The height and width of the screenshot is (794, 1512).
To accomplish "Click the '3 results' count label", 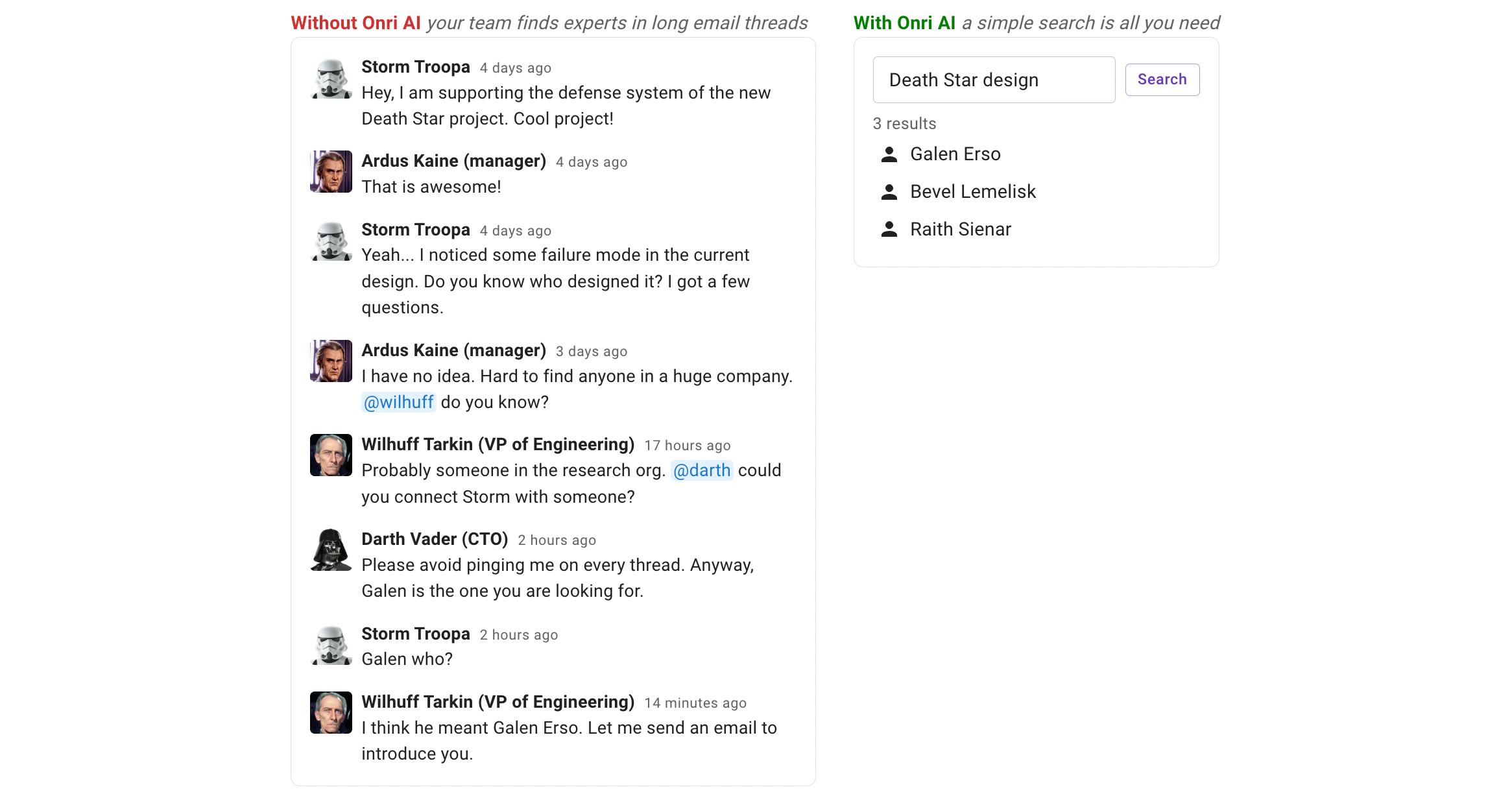I will pyautogui.click(x=904, y=124).
